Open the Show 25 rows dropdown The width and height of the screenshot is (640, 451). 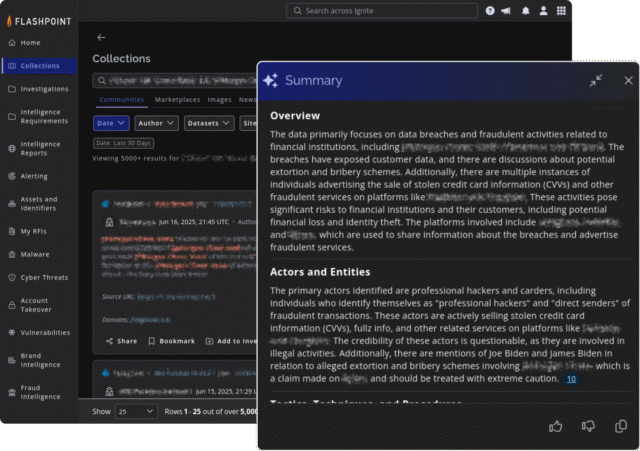(136, 411)
